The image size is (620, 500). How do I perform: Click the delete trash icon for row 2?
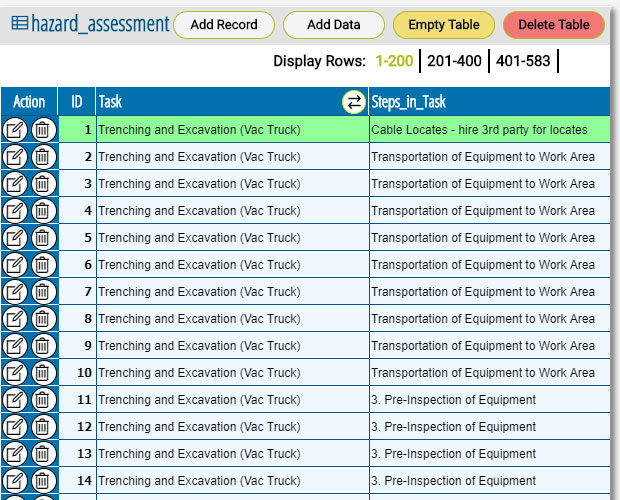pyautogui.click(x=42, y=157)
